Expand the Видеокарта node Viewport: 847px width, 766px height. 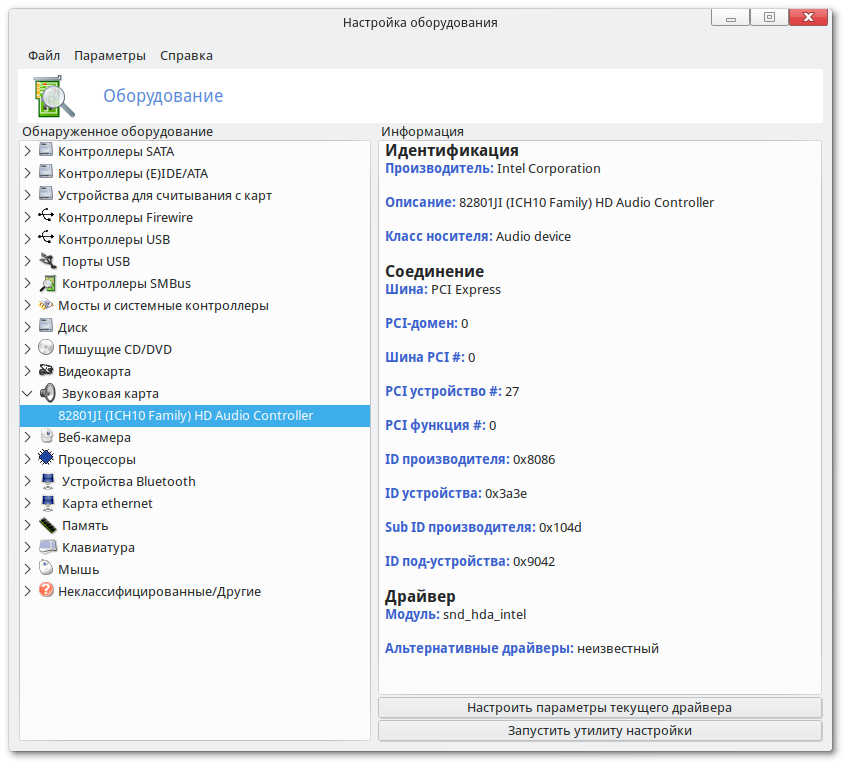click(x=28, y=372)
